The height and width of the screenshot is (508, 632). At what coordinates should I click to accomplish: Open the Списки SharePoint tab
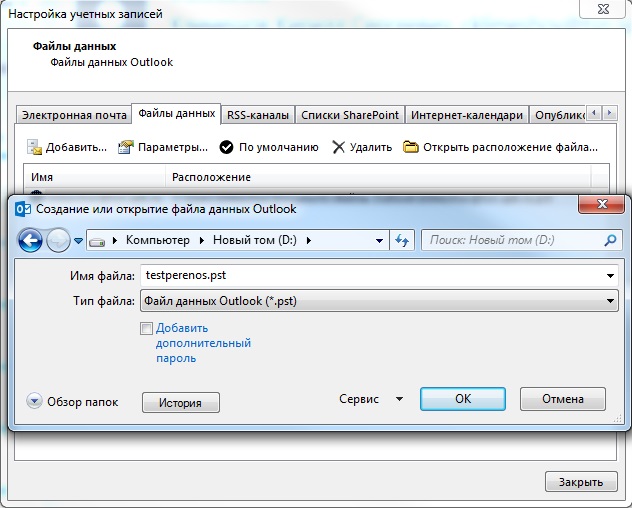click(350, 115)
